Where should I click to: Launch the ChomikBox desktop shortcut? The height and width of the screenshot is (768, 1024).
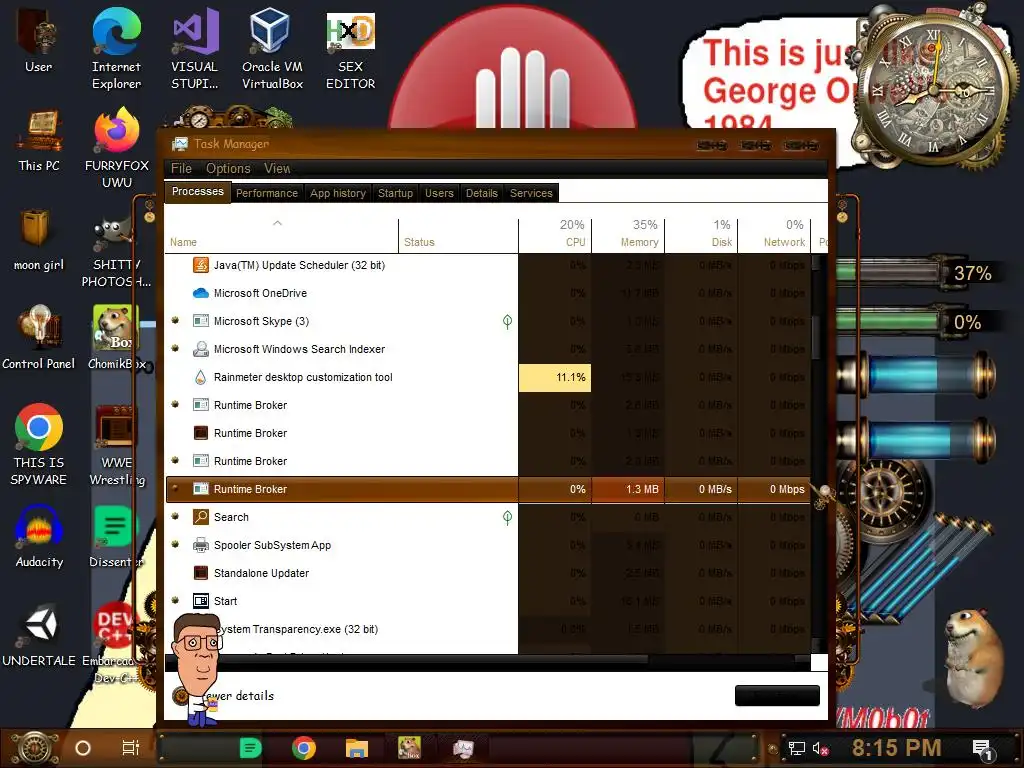tap(117, 338)
